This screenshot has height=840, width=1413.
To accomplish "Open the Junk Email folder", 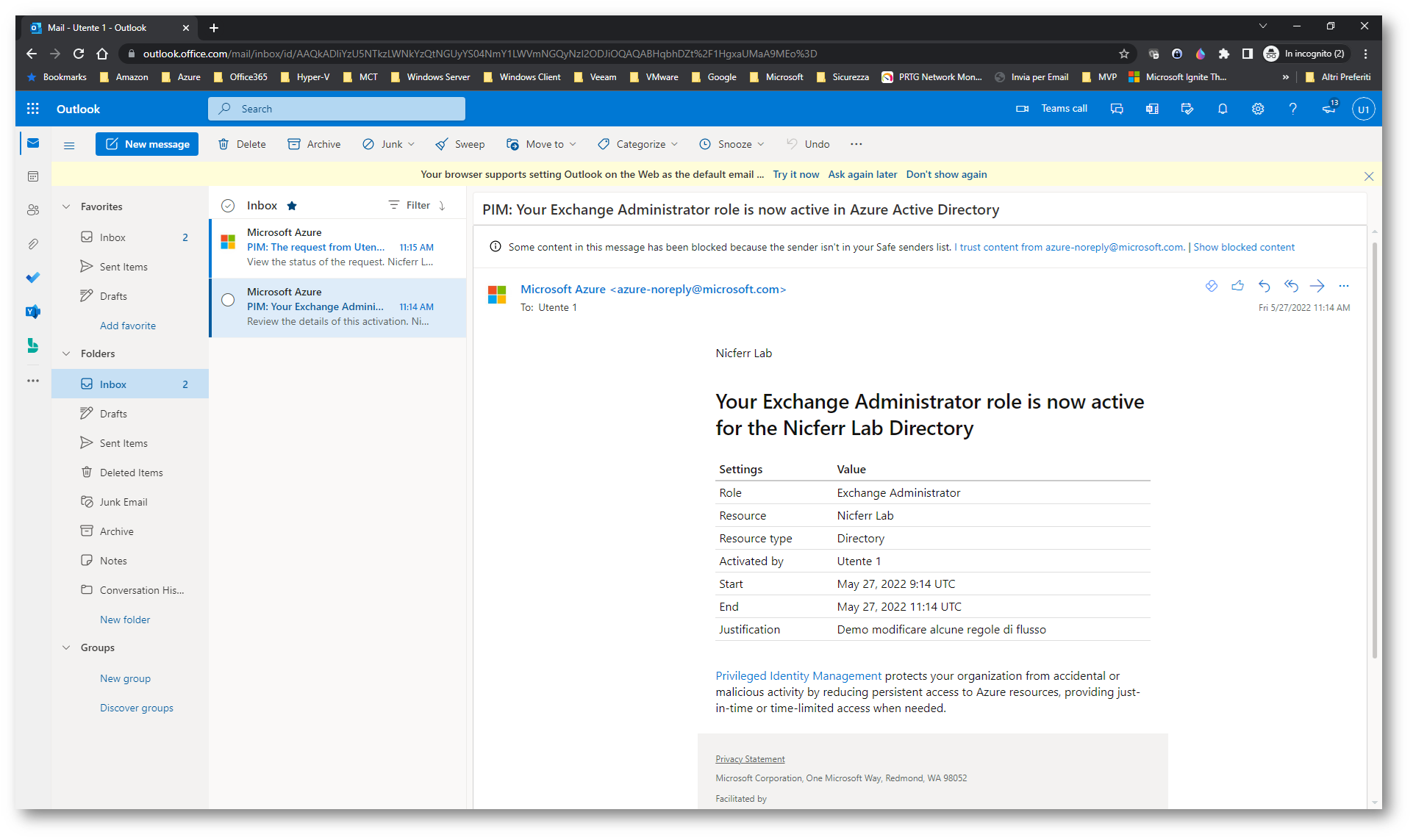I will click(x=130, y=502).
